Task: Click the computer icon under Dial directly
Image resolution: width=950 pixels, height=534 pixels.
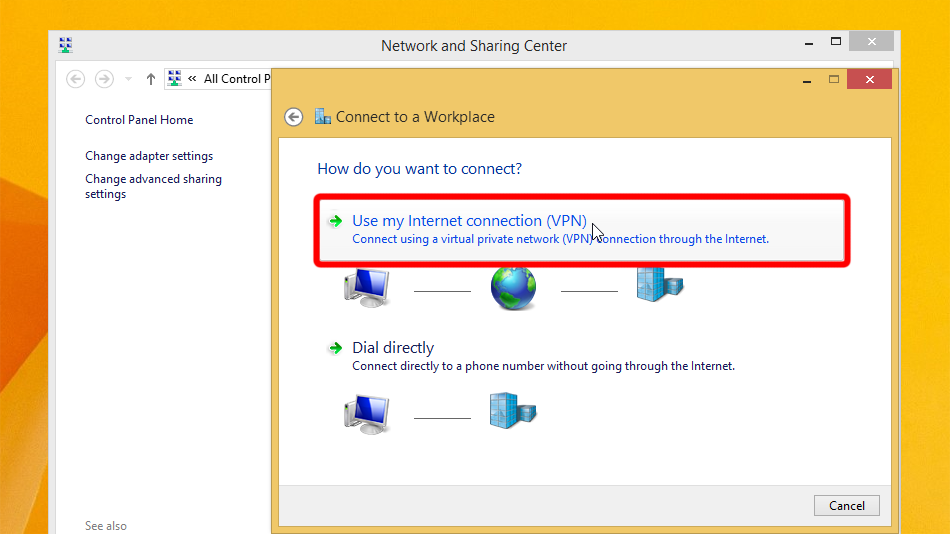Action: [x=365, y=411]
